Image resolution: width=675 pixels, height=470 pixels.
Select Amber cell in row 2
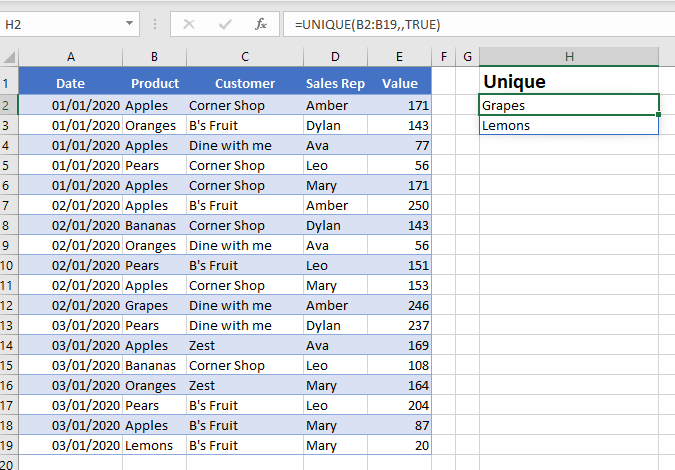(x=335, y=105)
